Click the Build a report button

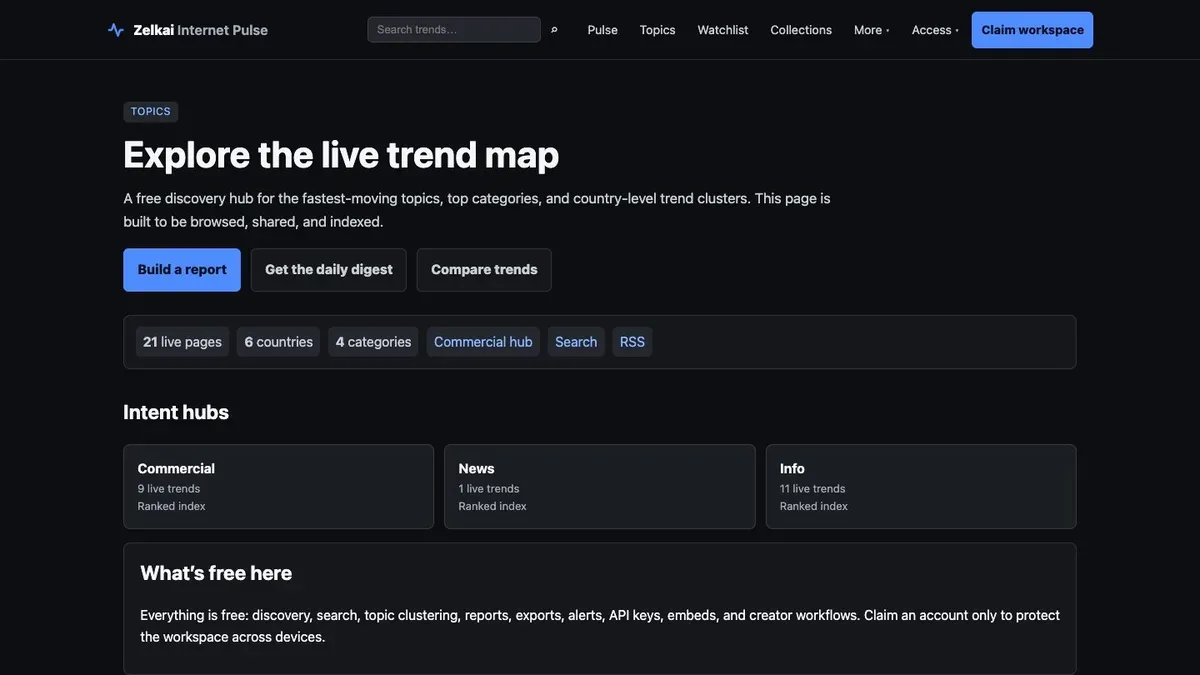click(x=182, y=270)
